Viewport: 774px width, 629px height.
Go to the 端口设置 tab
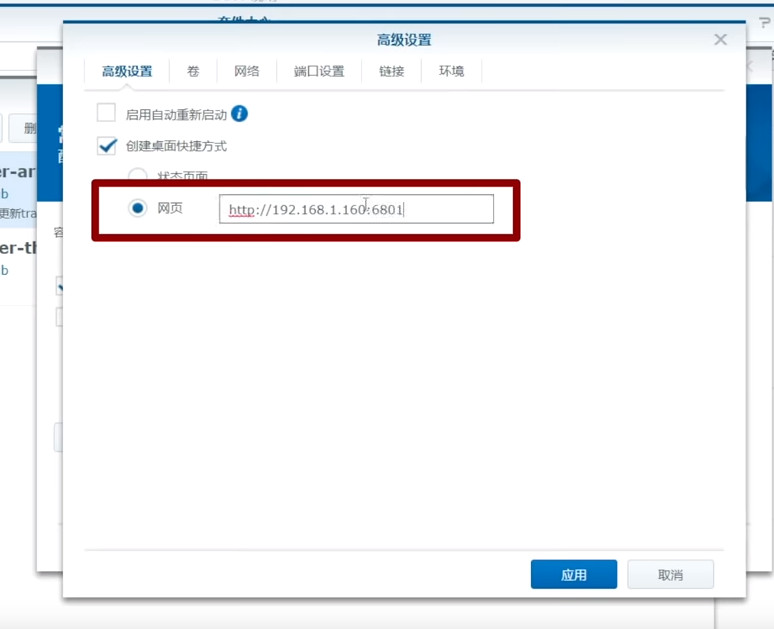pyautogui.click(x=319, y=71)
